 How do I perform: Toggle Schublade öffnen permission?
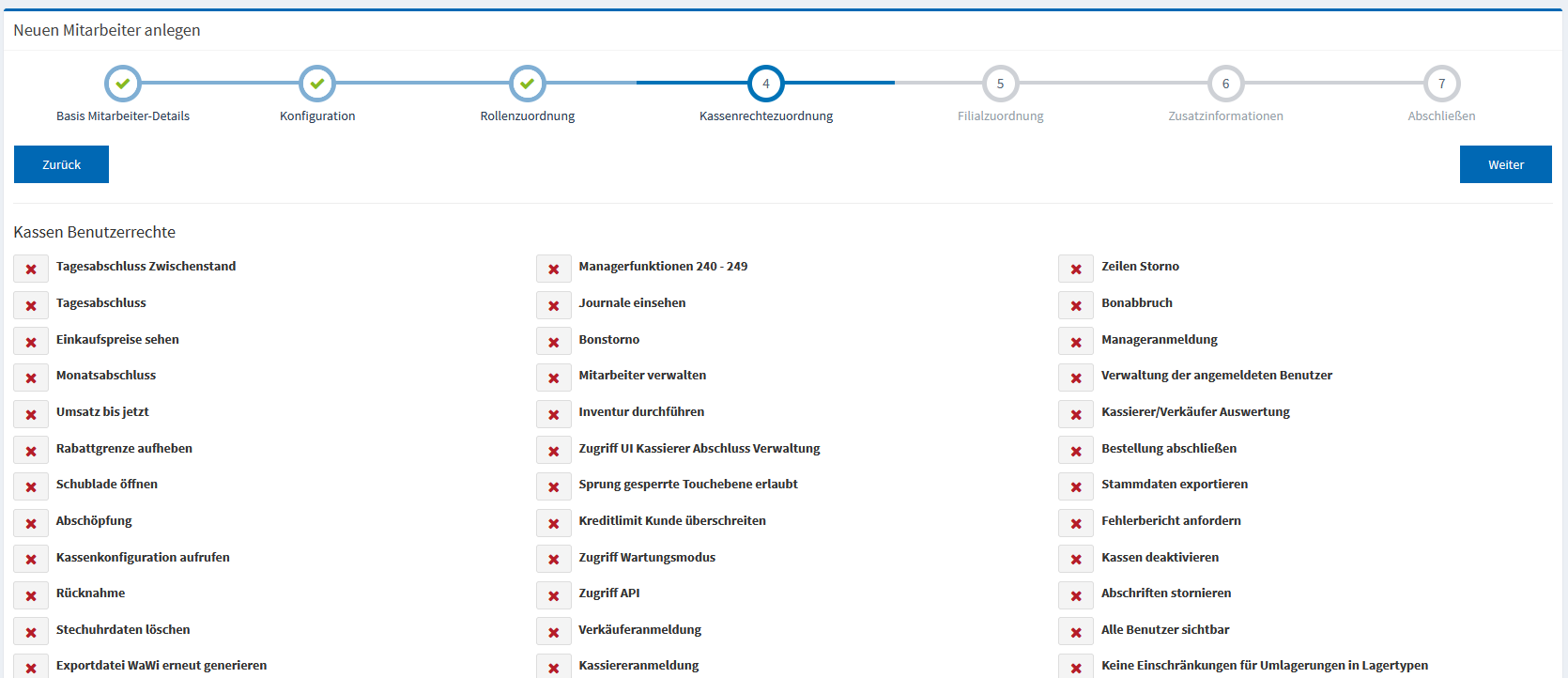coord(31,486)
